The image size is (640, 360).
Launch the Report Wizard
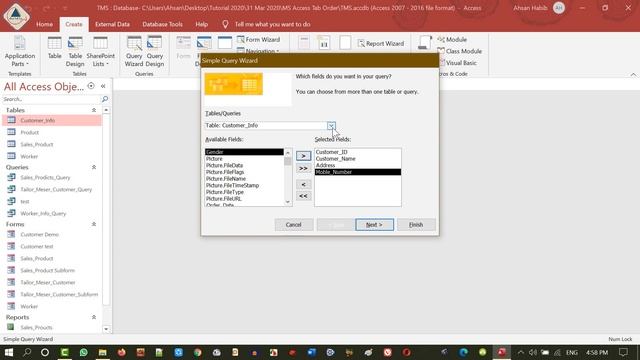pos(380,43)
